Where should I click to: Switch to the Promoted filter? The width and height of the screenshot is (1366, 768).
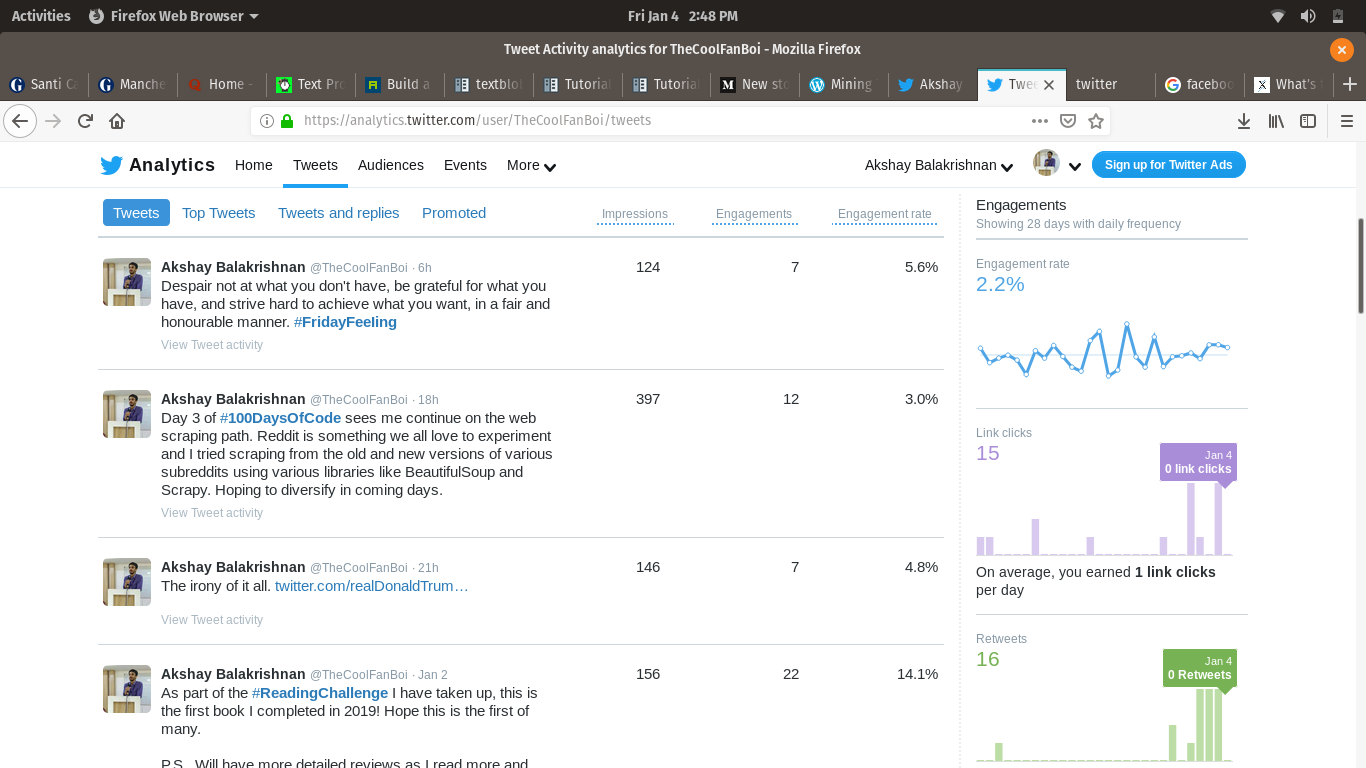pos(454,213)
